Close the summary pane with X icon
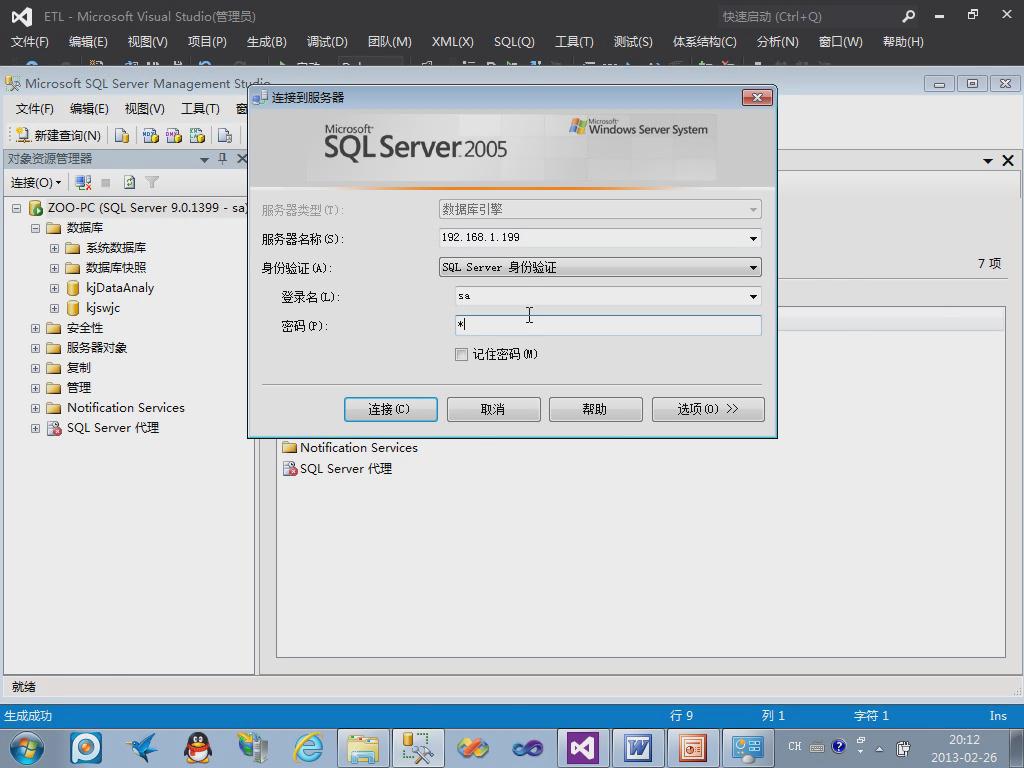This screenshot has width=1024, height=768. [x=1008, y=161]
